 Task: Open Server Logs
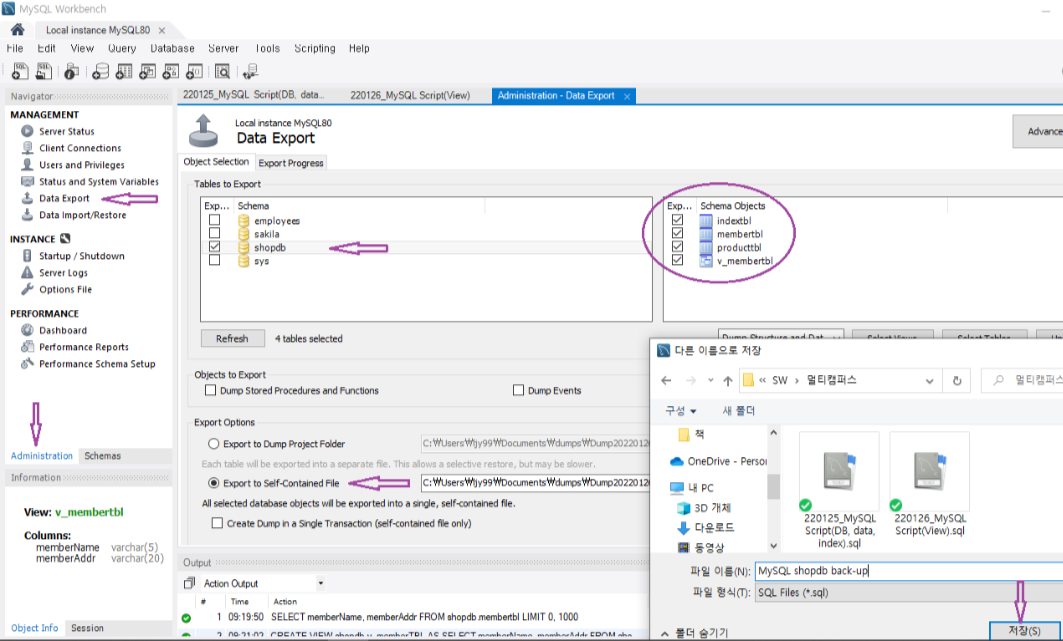(x=63, y=272)
